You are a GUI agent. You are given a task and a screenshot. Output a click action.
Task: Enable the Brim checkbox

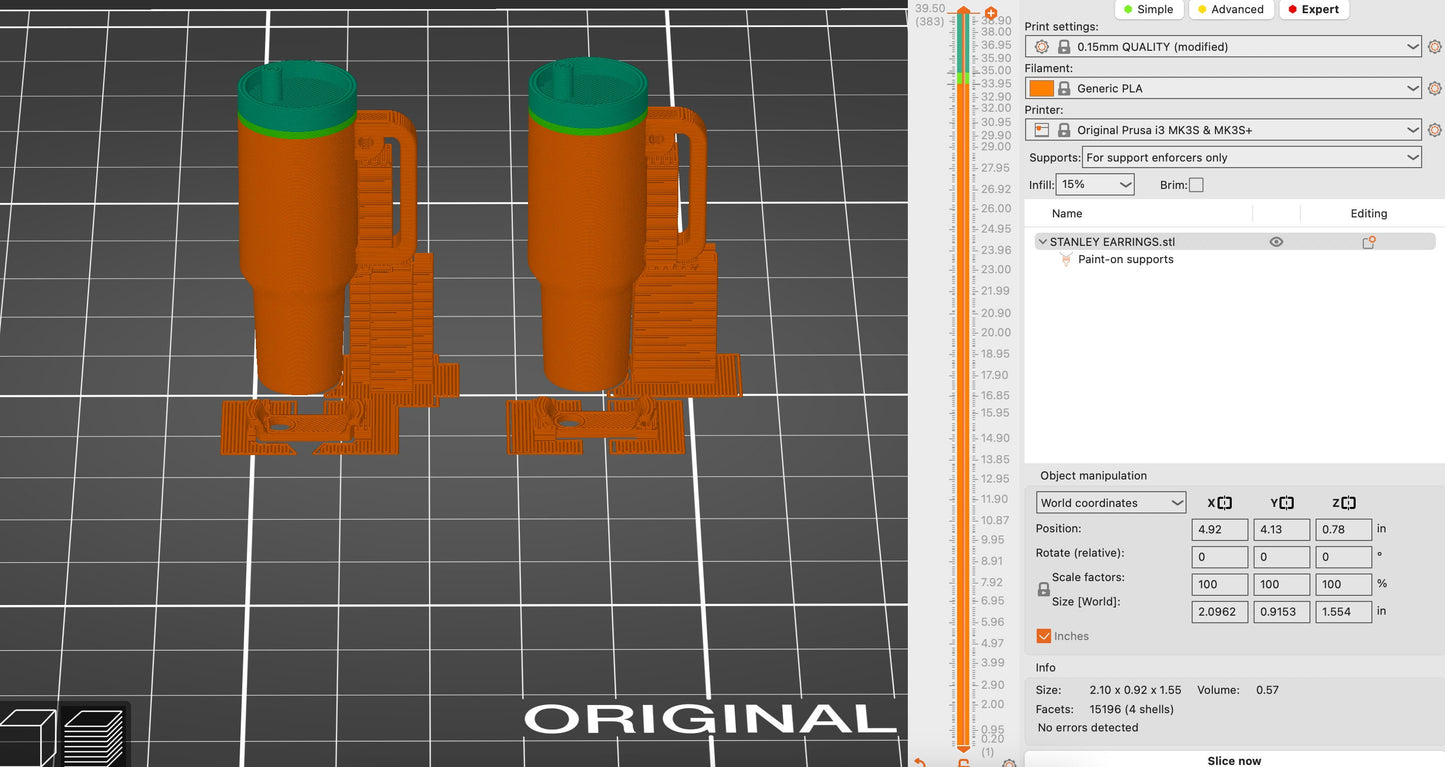(1196, 184)
